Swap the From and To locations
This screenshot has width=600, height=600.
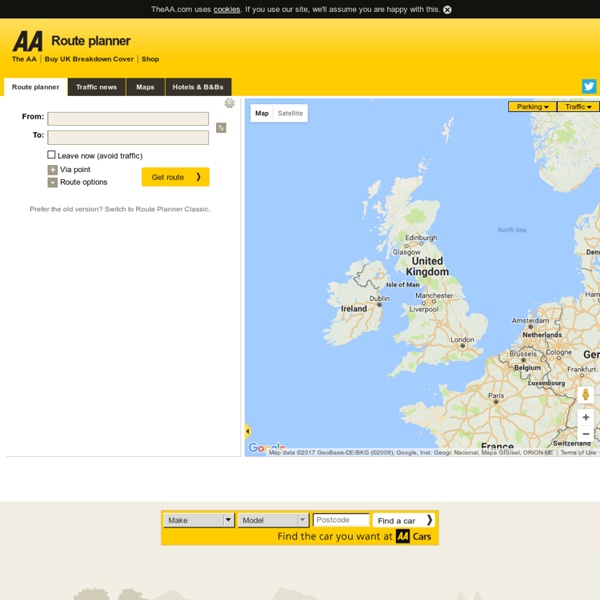click(x=221, y=128)
